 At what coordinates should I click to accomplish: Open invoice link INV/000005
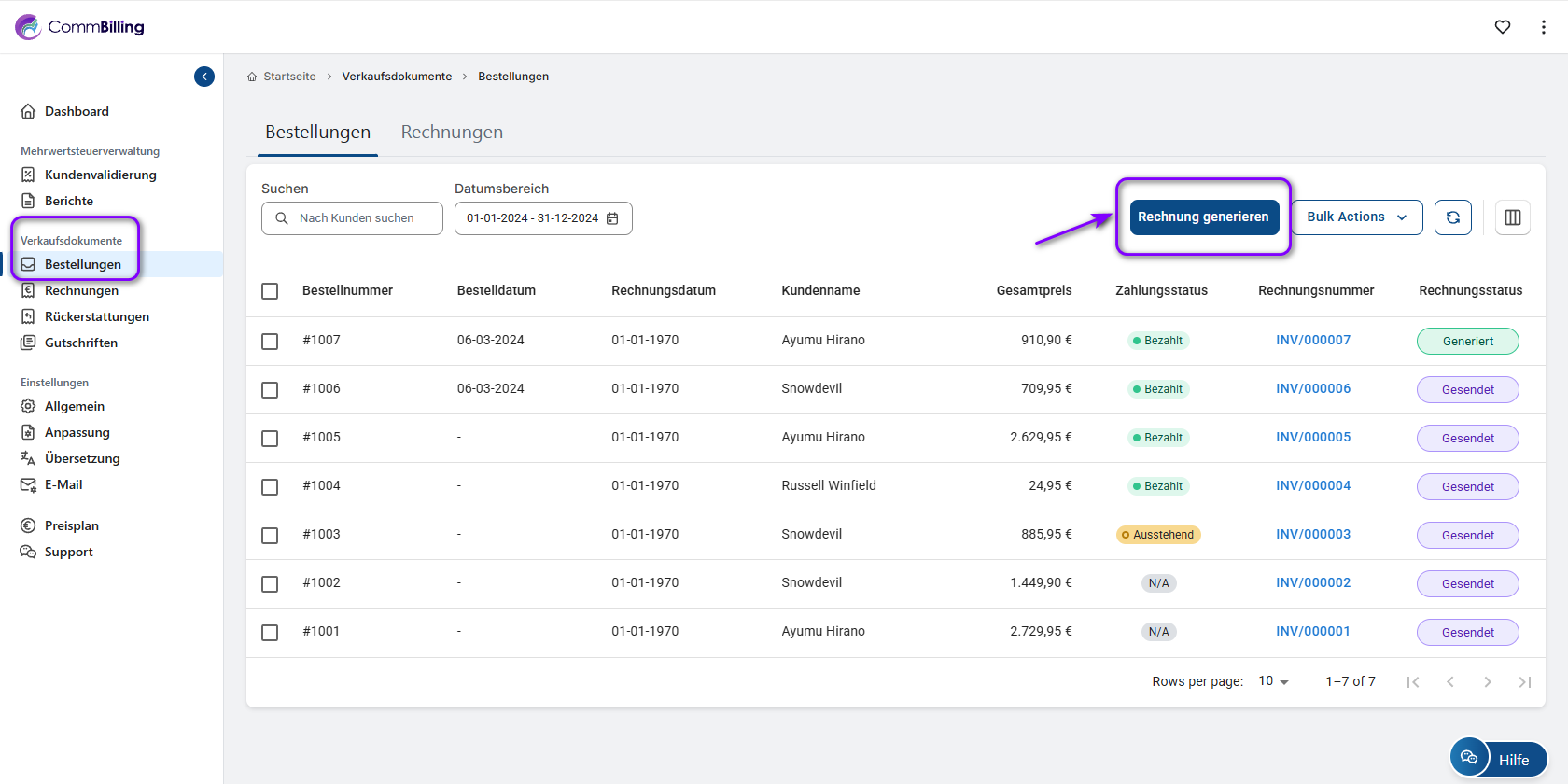[x=1312, y=437]
